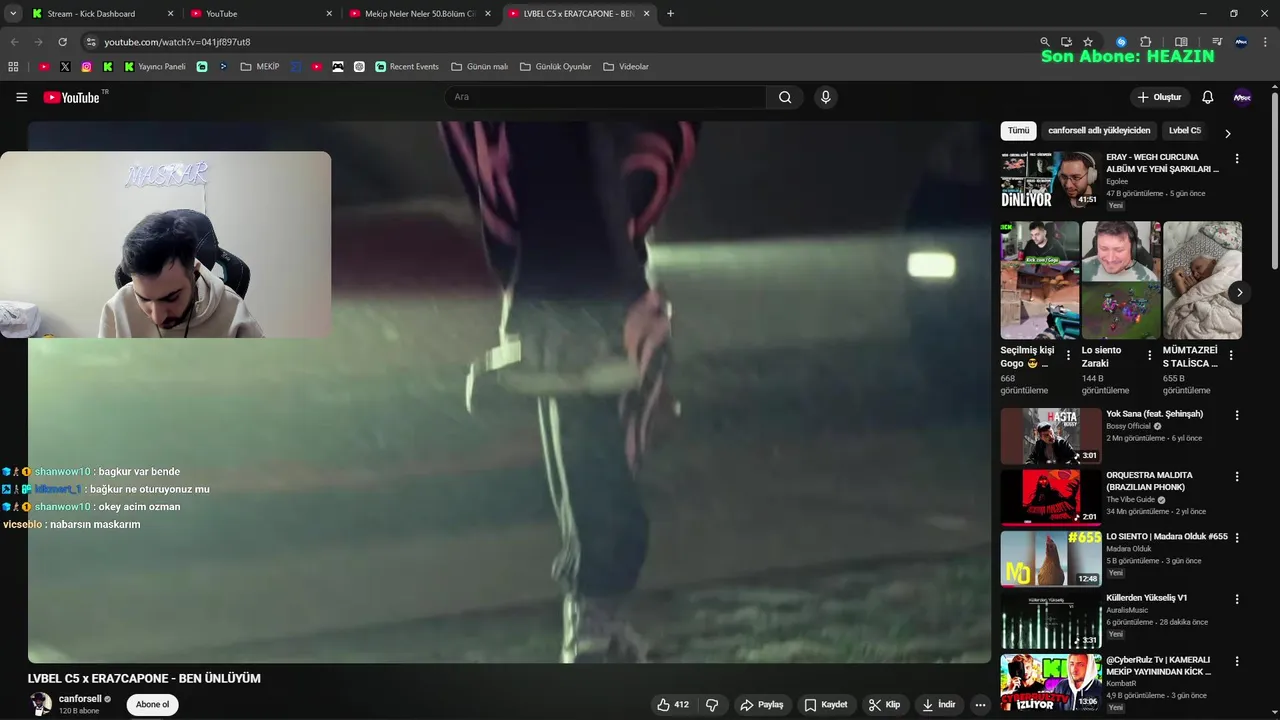Viewport: 1280px width, 720px height.
Task: Open the X bookmark
Action: (65, 67)
